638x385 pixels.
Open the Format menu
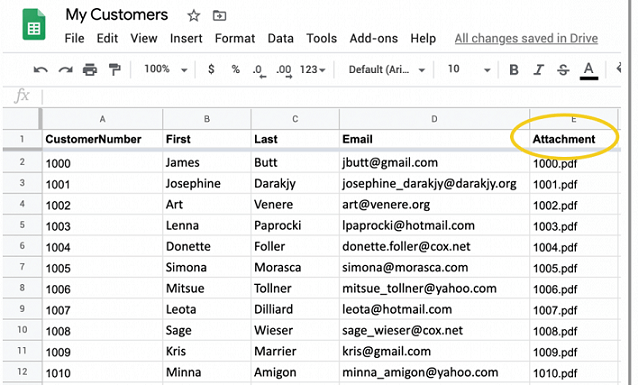tap(235, 38)
